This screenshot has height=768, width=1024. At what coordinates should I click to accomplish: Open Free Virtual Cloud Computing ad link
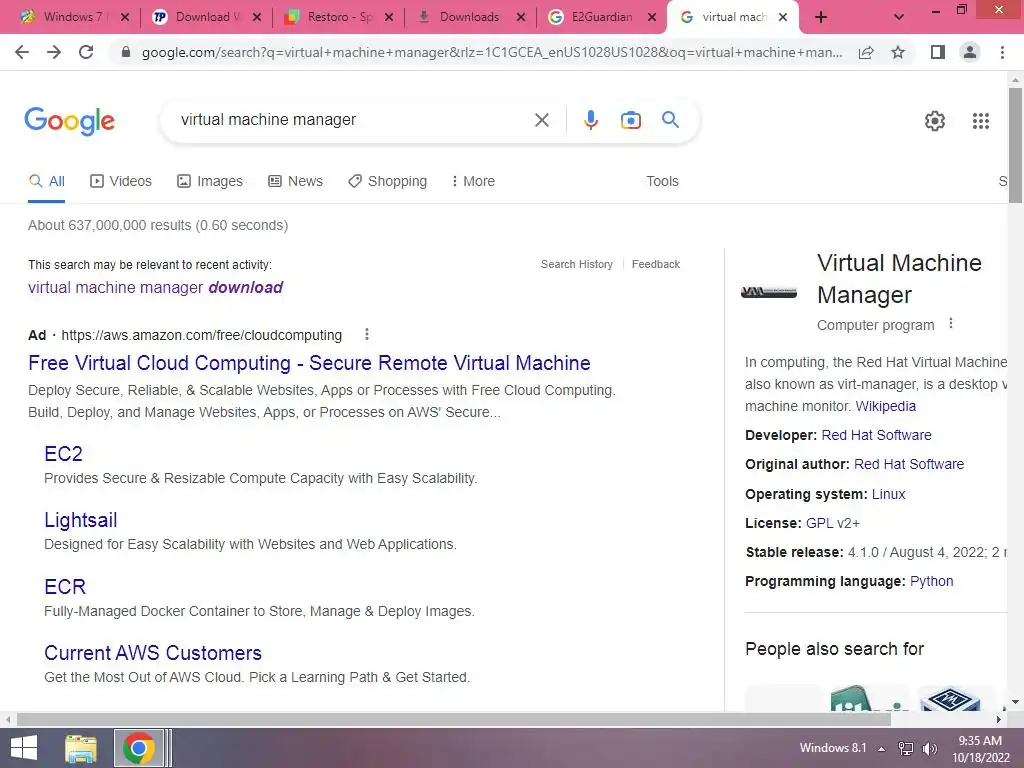coord(309,363)
